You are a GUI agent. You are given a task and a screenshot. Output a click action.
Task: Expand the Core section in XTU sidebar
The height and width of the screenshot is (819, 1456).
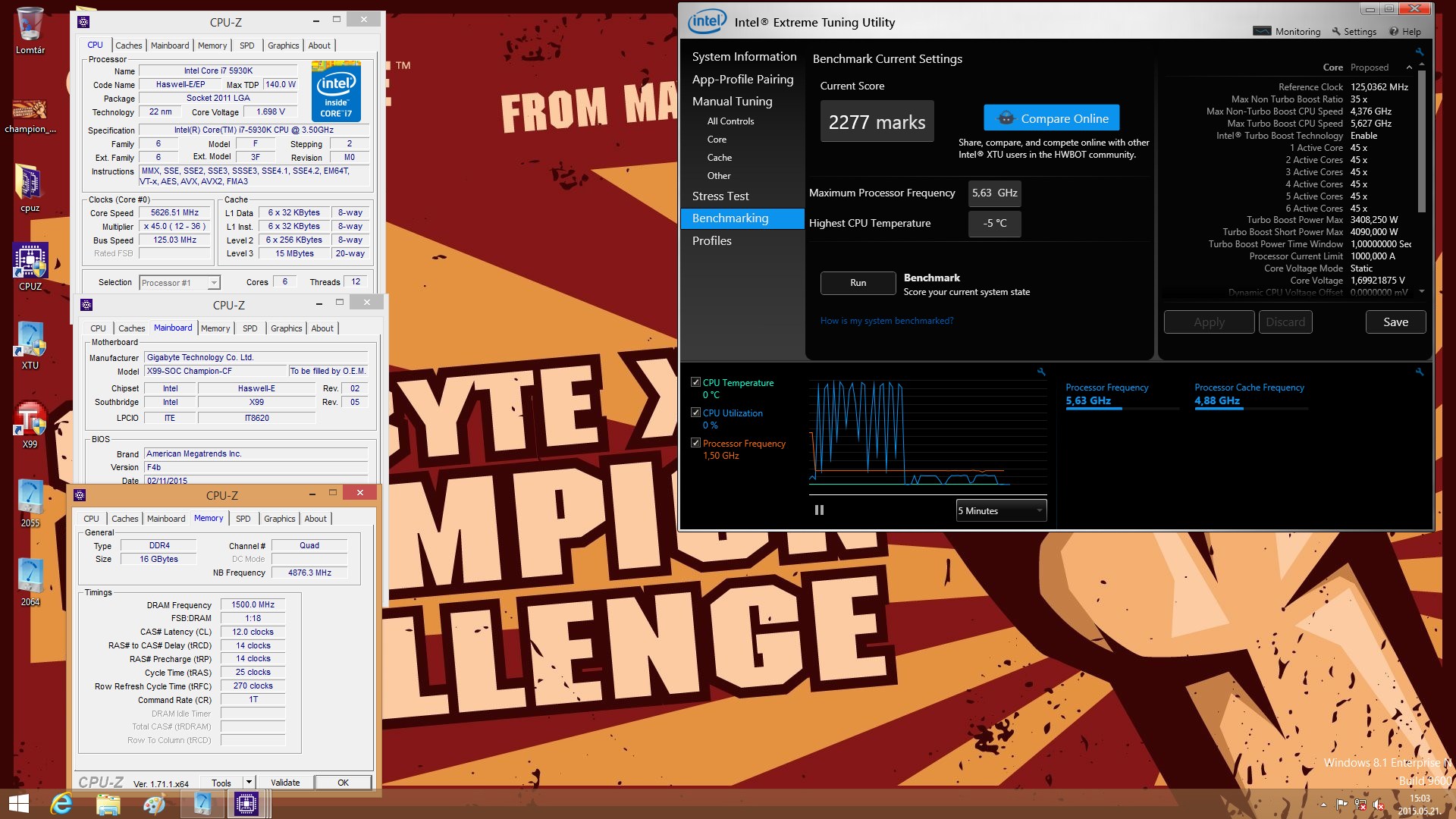pos(717,139)
